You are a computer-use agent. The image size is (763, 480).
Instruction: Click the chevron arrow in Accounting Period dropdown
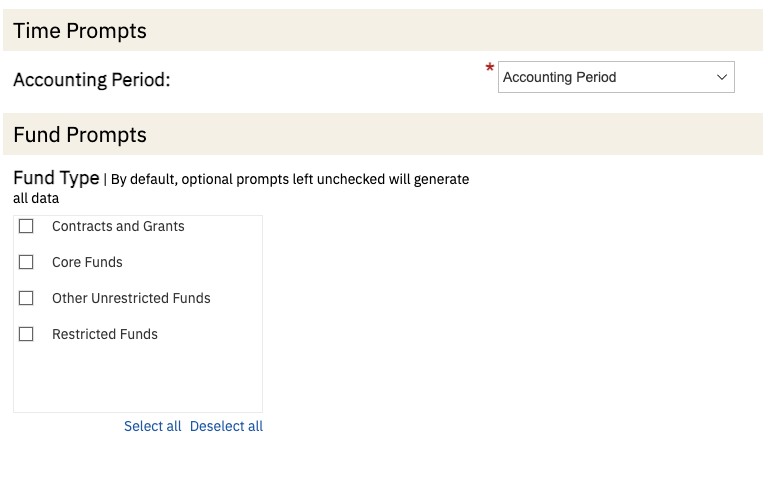tap(722, 77)
